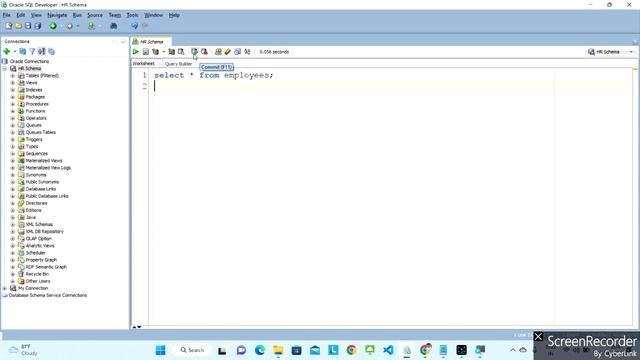Viewport: 640px width, 360px height.
Task: Click the Open folder icon in main toolbar
Action: click(x=18, y=26)
